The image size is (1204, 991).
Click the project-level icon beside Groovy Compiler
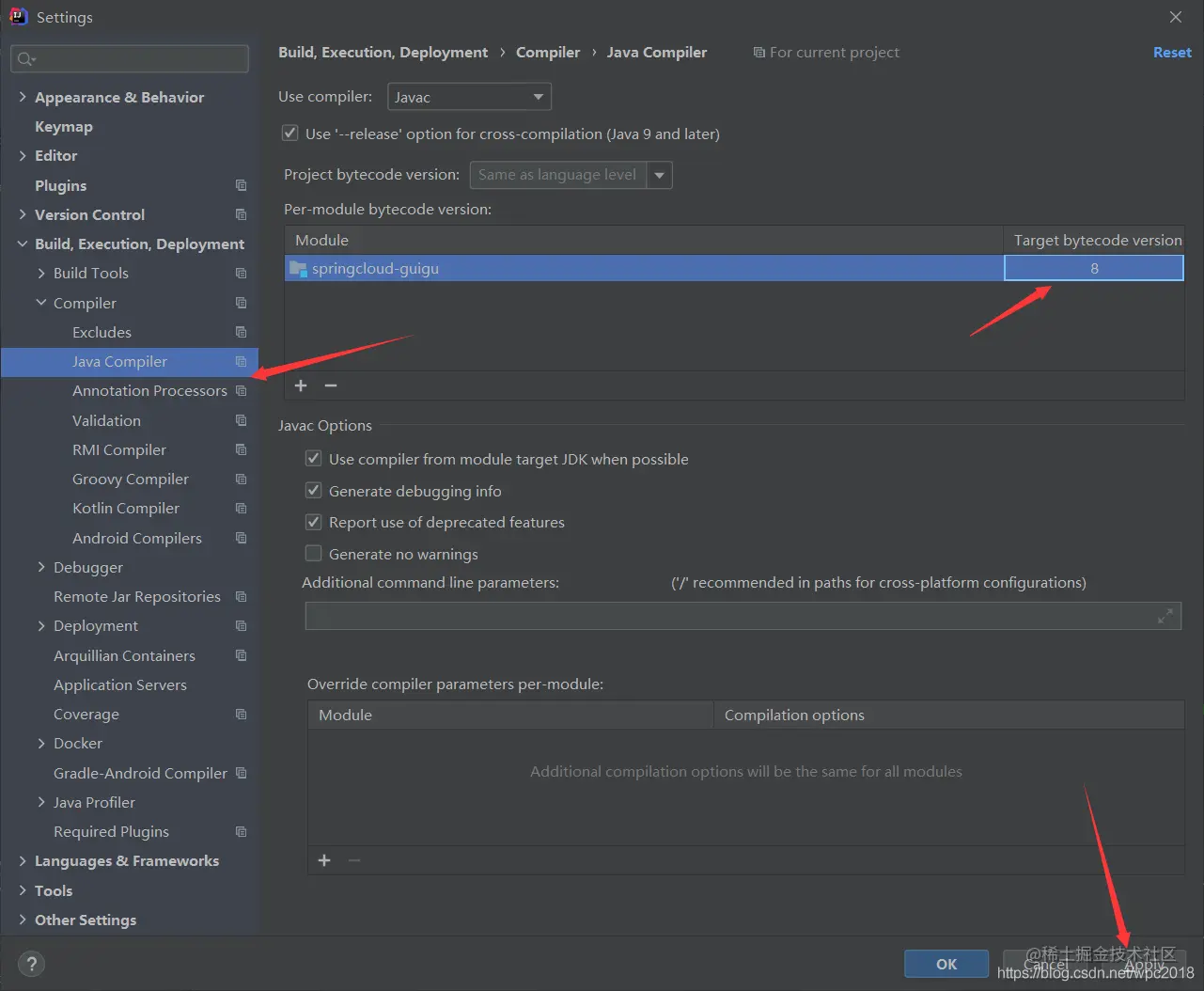click(x=242, y=479)
